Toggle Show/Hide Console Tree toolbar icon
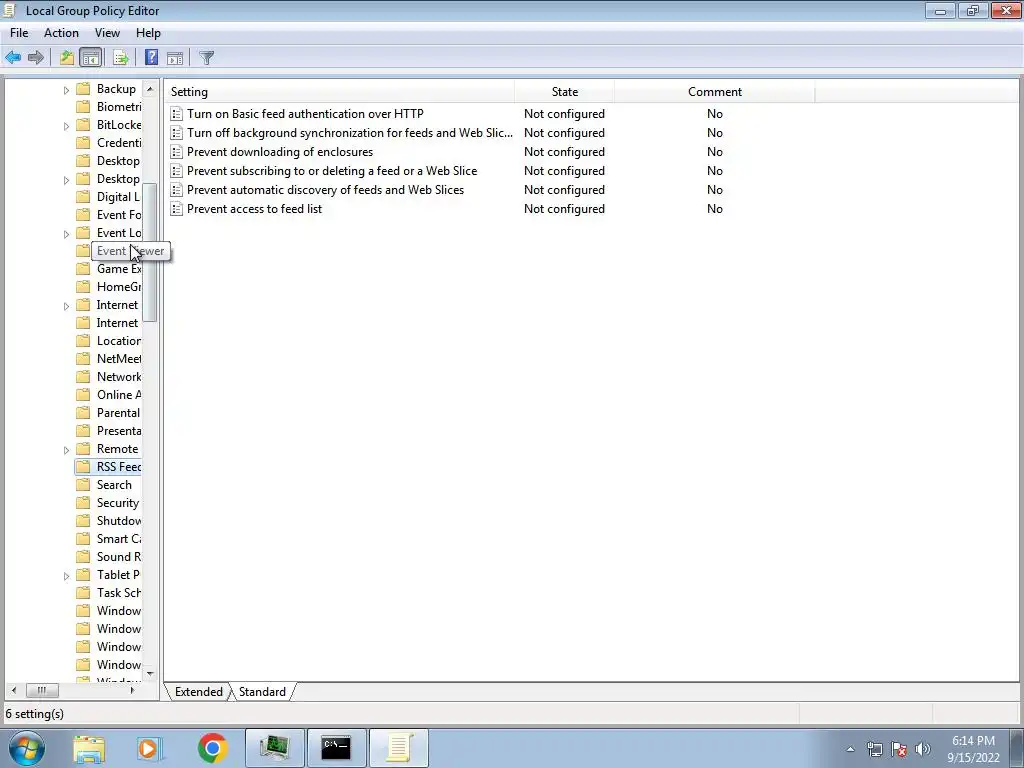 point(91,57)
